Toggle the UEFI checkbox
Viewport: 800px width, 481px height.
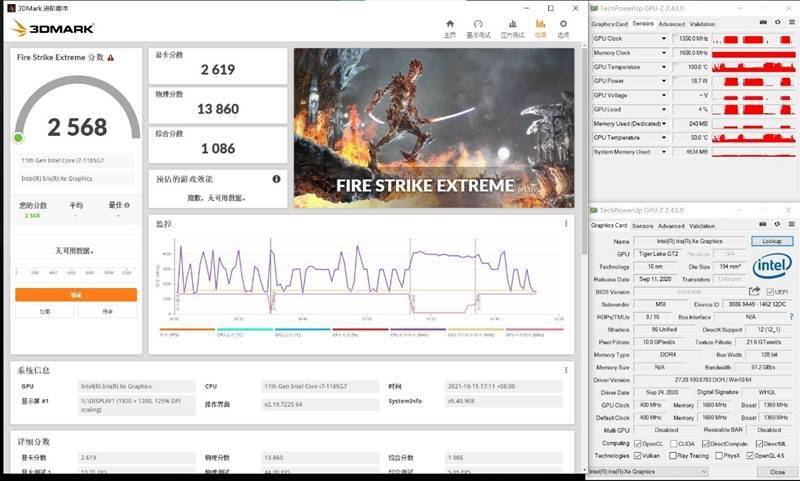pyautogui.click(x=770, y=292)
